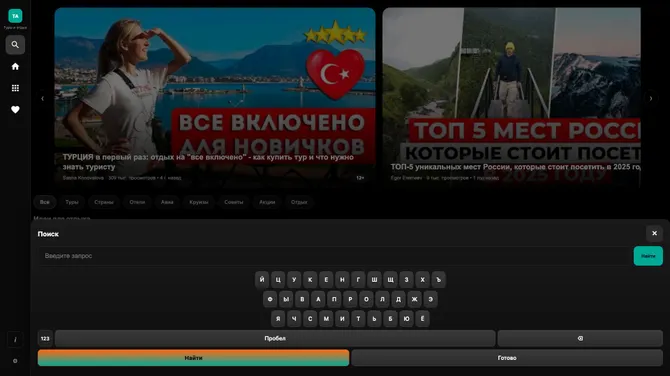Open the categories grid icon in sidebar
This screenshot has height=376, width=670.
(x=15, y=88)
